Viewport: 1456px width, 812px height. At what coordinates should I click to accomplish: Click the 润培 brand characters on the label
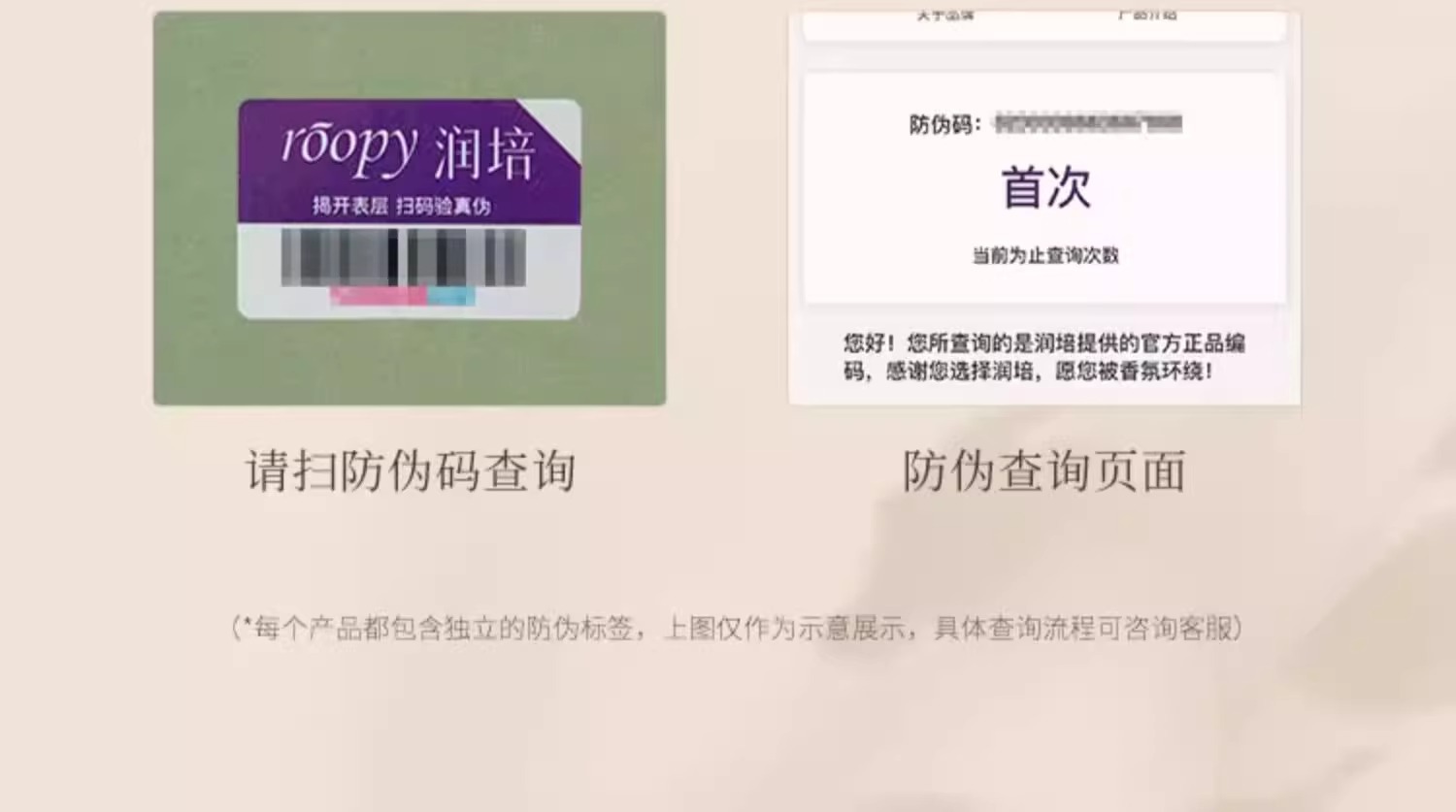483,153
